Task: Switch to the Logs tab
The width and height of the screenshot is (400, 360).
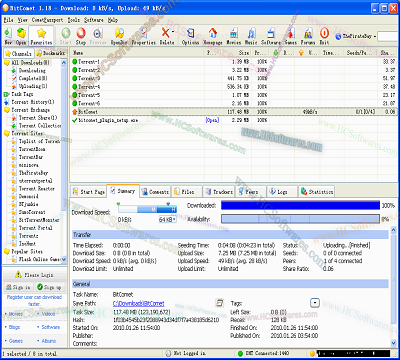Action: click(x=282, y=192)
